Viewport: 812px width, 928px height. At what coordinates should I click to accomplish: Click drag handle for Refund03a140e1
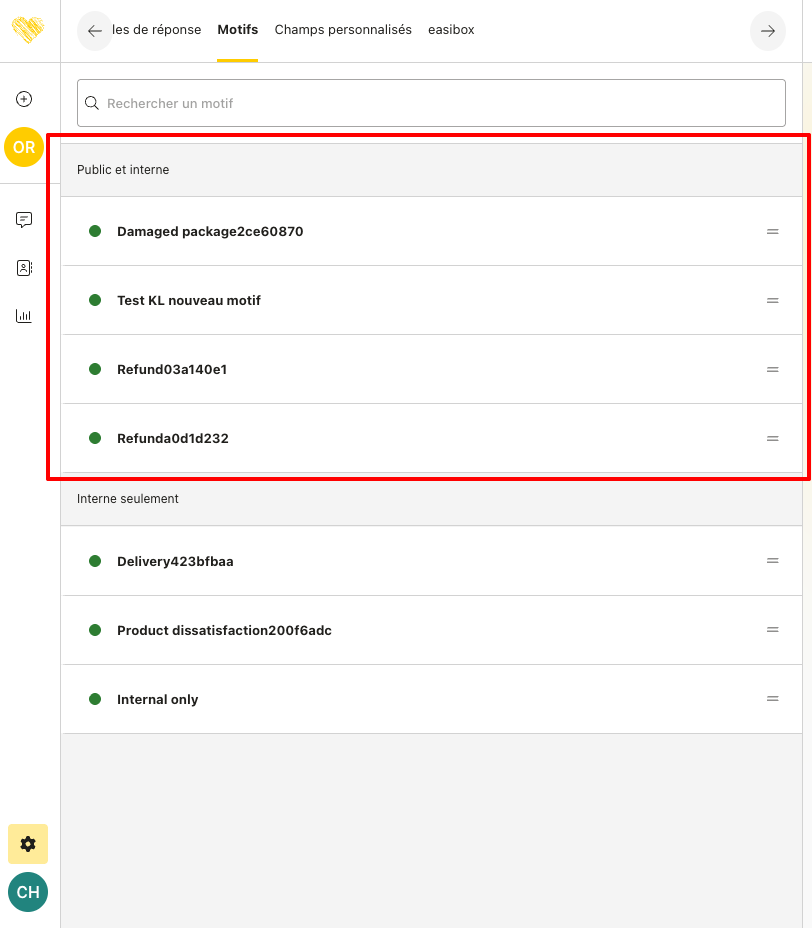click(x=772, y=369)
